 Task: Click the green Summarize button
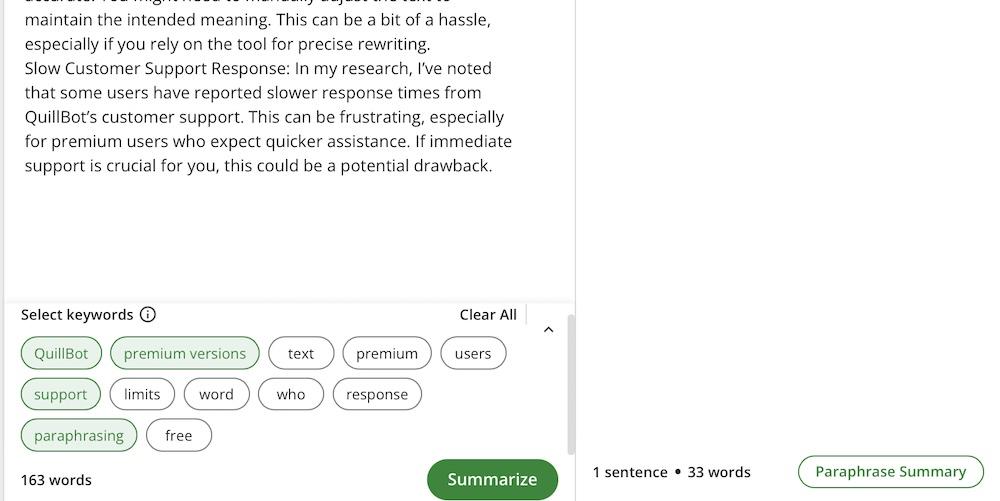492,479
